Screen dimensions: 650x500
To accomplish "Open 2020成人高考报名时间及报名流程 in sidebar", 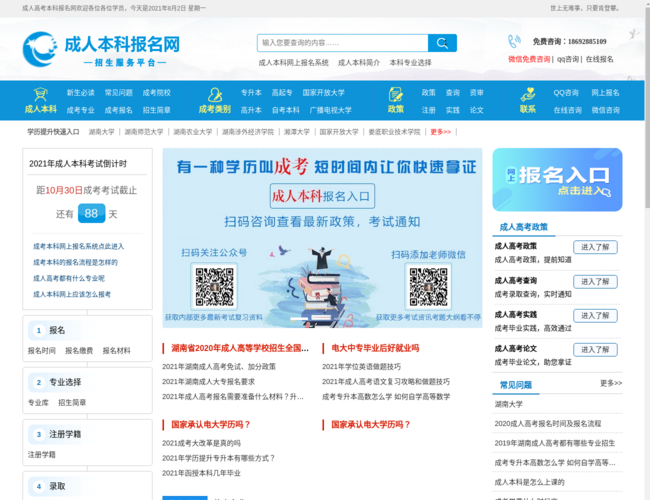I will [547, 424].
